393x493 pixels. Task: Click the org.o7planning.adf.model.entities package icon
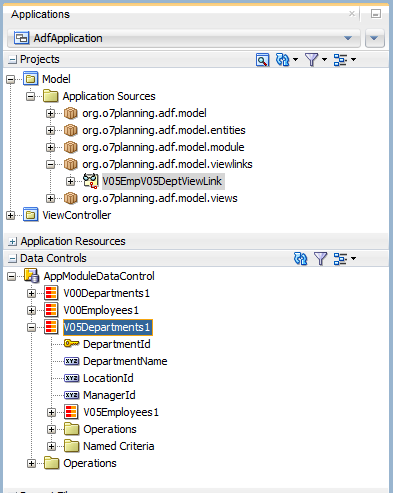(x=71, y=130)
